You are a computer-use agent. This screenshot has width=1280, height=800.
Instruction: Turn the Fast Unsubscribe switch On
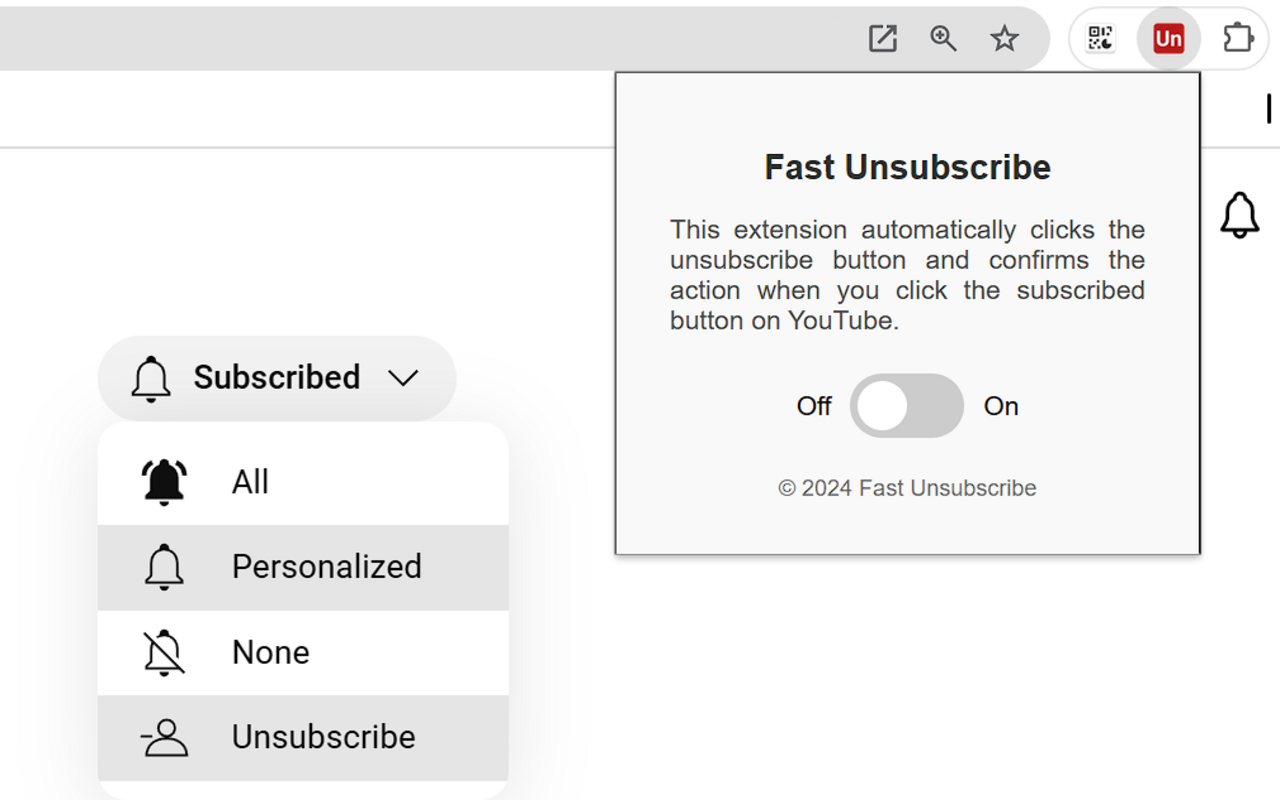click(x=906, y=405)
